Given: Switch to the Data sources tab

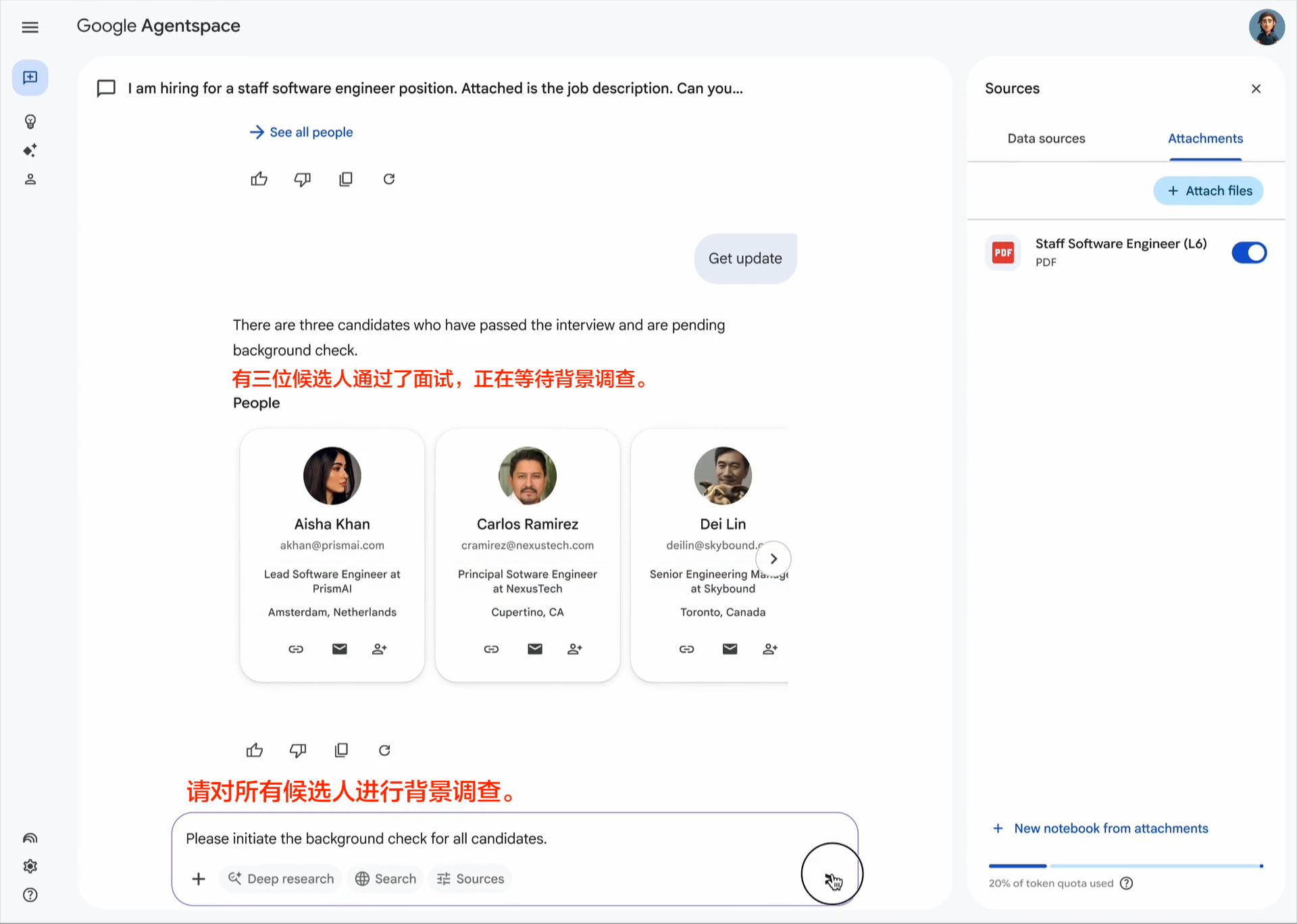Looking at the screenshot, I should point(1046,138).
